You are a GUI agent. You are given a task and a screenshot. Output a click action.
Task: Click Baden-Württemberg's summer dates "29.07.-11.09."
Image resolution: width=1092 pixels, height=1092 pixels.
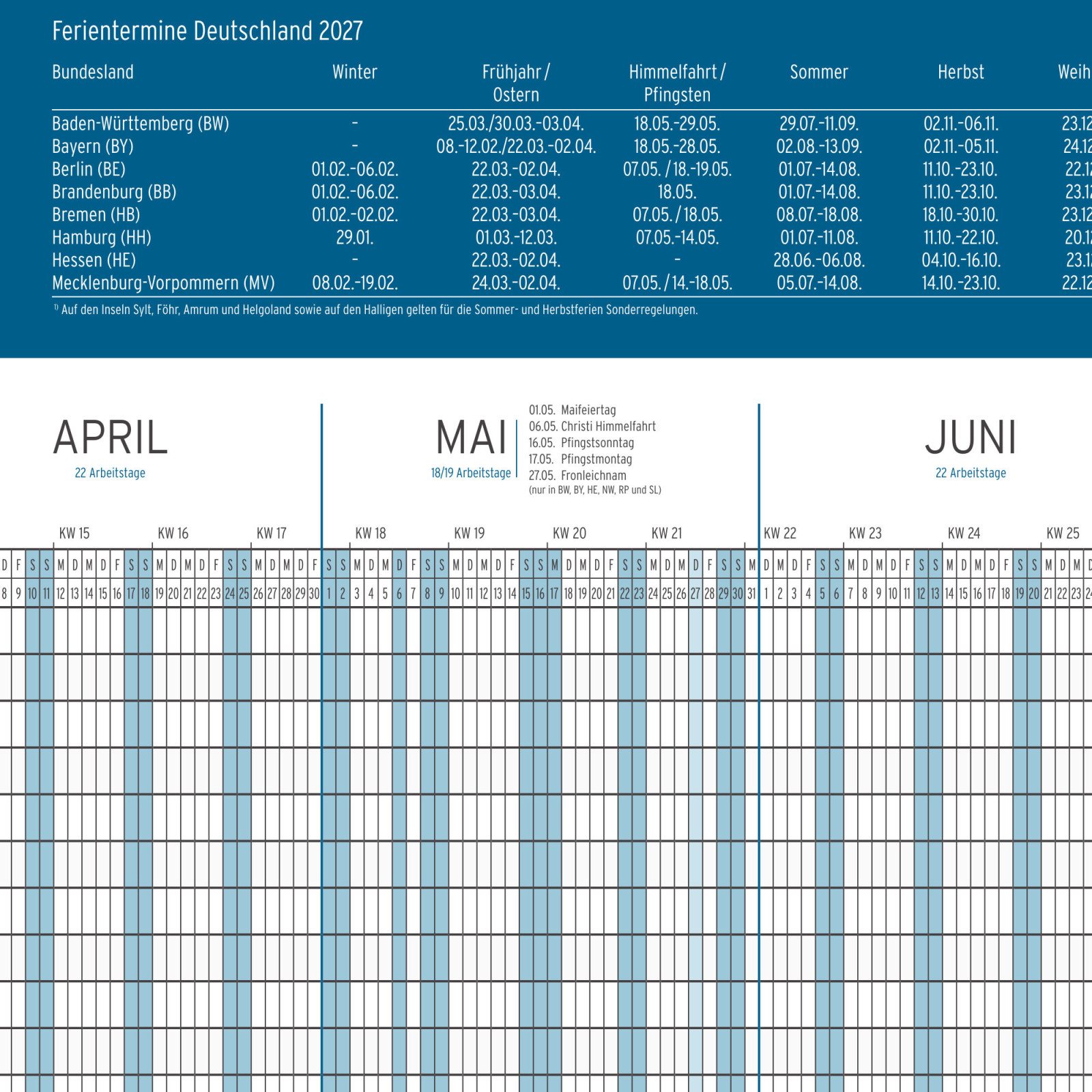pos(819,124)
